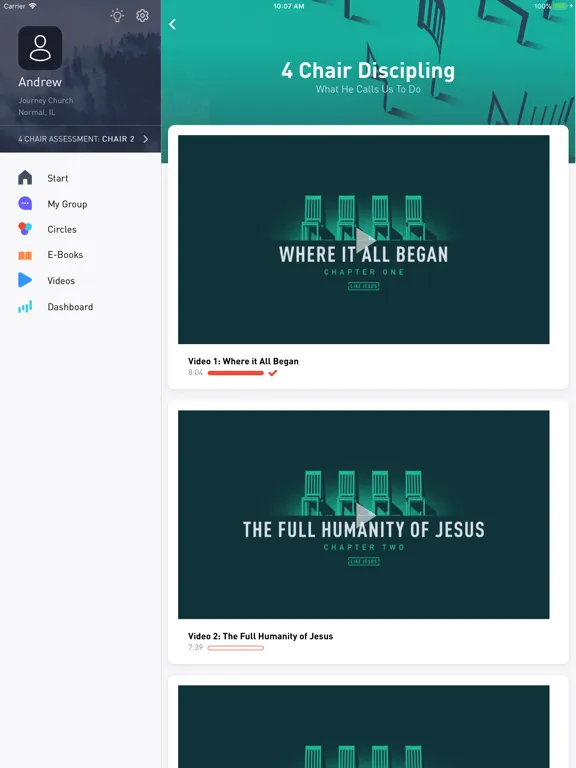The height and width of the screenshot is (768, 576).
Task: Click the 8:04 duration label
Action: point(195,373)
